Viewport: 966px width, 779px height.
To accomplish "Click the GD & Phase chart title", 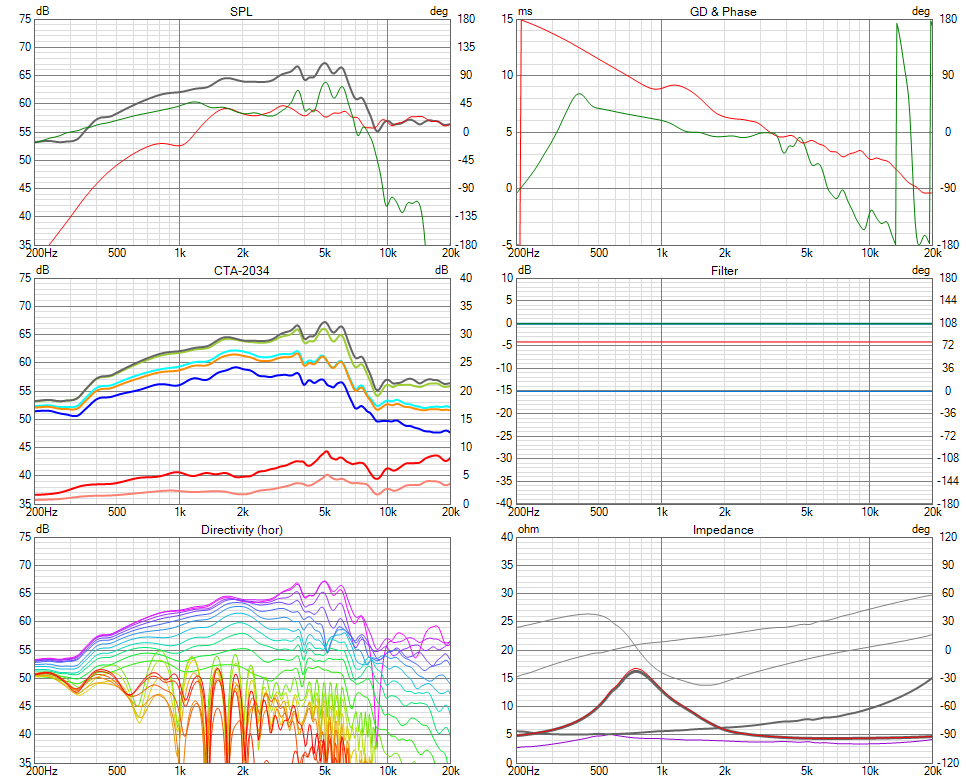I will click(723, 12).
